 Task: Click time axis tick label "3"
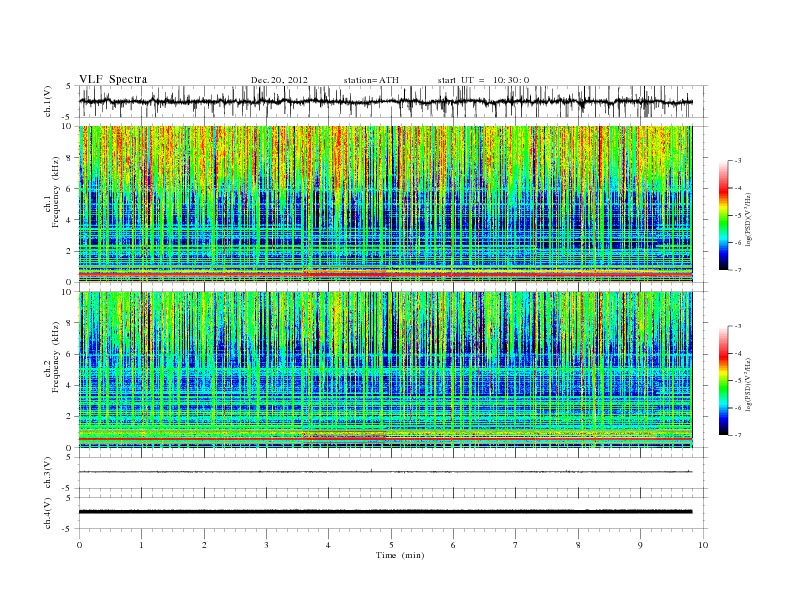[x=266, y=545]
